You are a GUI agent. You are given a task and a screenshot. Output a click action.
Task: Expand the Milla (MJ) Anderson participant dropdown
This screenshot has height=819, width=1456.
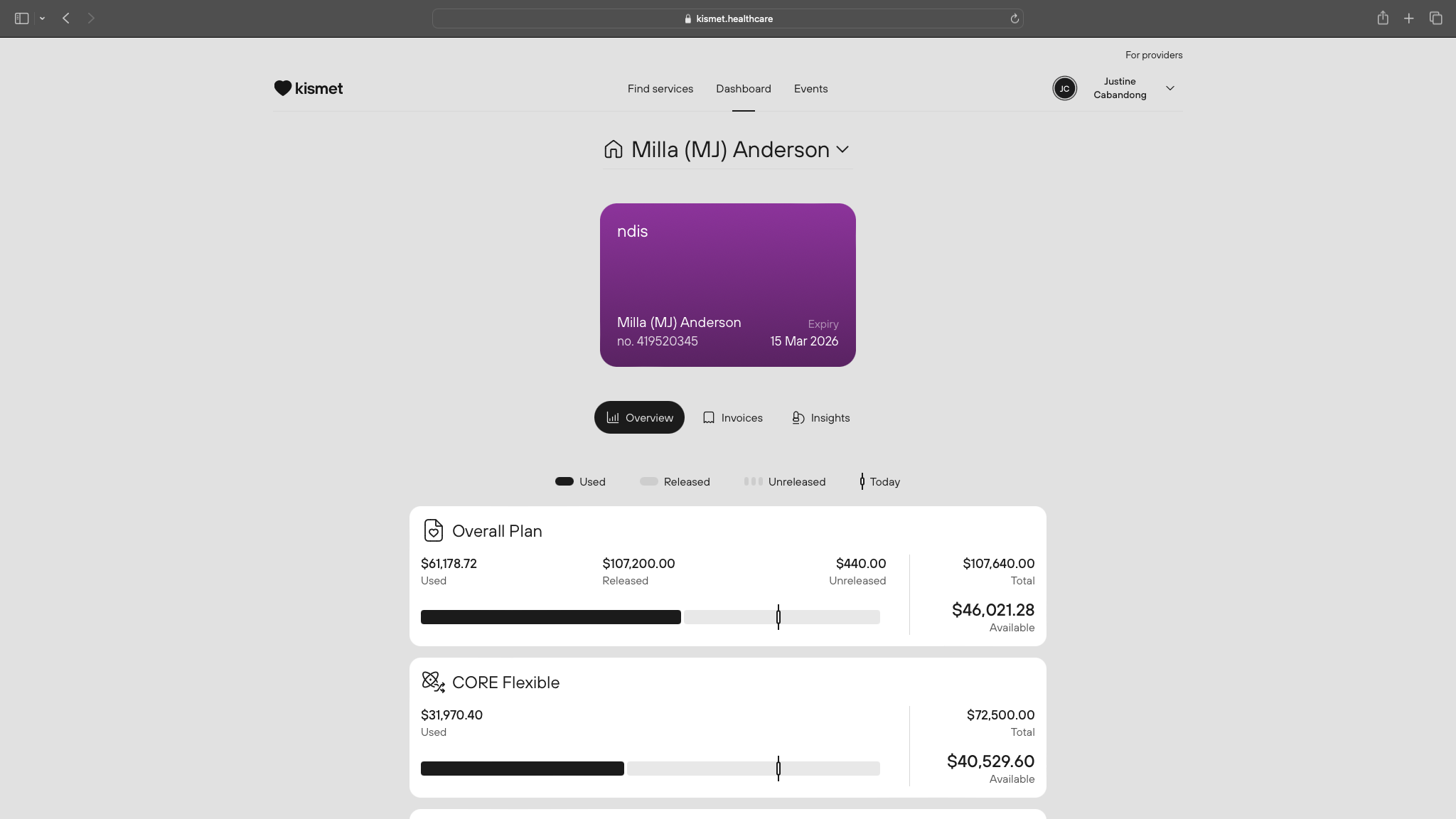[x=842, y=149]
